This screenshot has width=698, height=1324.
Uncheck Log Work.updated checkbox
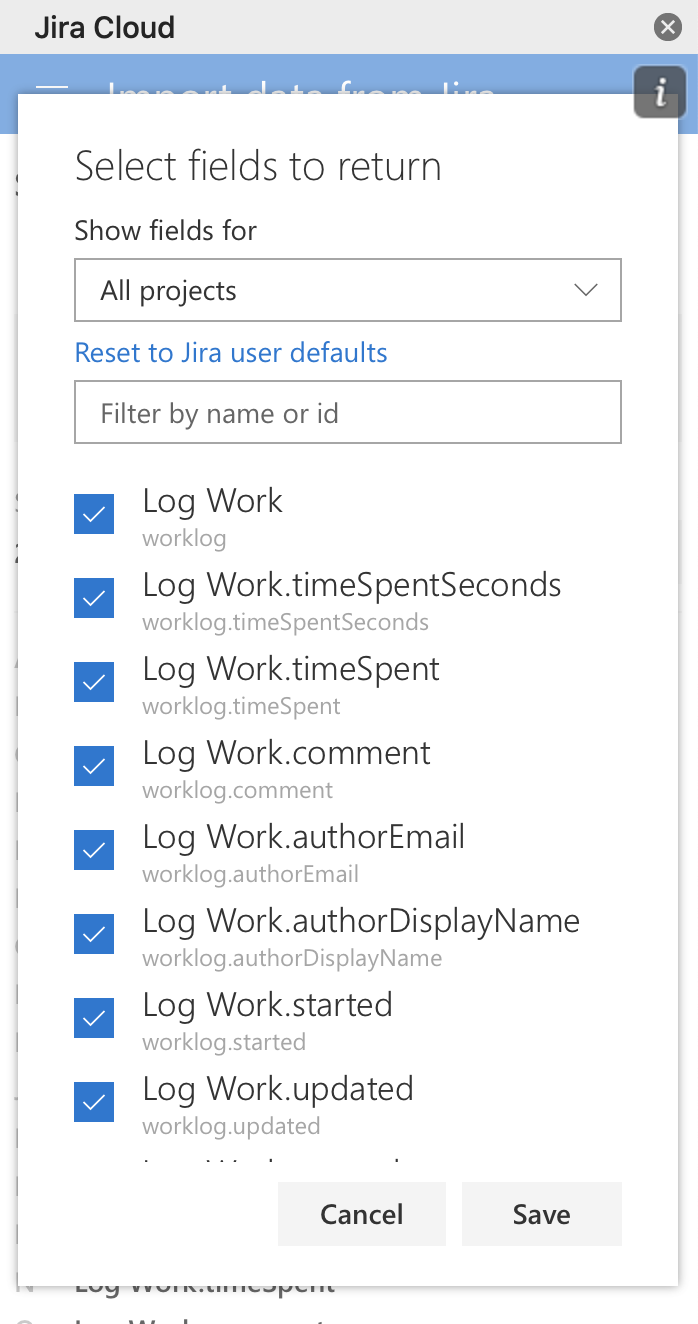(94, 1102)
